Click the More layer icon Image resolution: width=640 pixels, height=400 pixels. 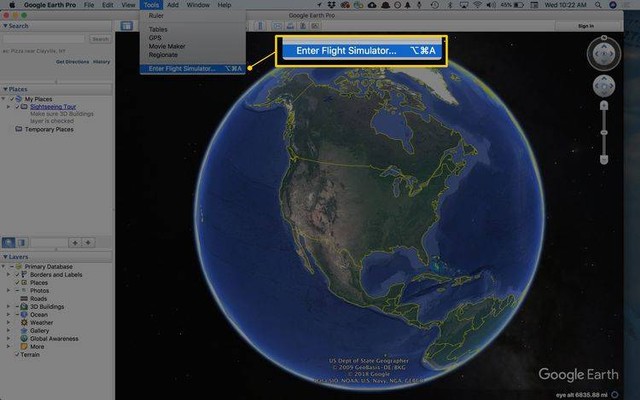click(x=24, y=347)
